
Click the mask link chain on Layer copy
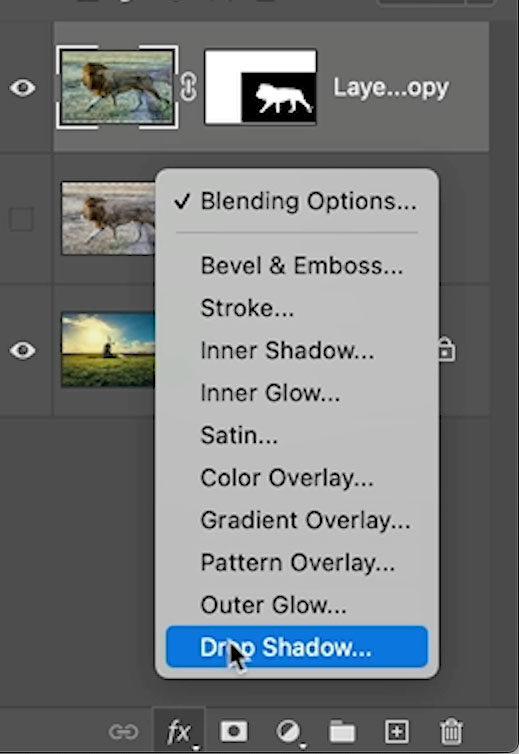tap(188, 87)
